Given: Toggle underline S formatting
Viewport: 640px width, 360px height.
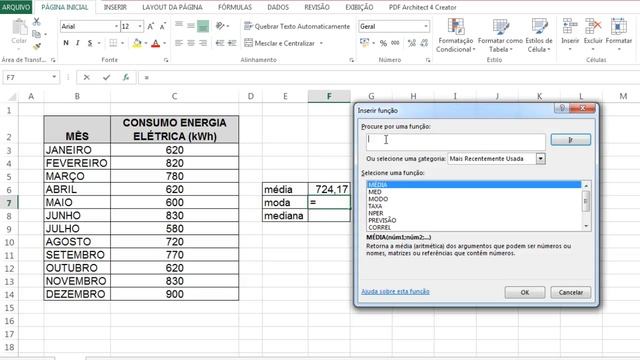Looking at the screenshot, I should pyautogui.click(x=90, y=43).
